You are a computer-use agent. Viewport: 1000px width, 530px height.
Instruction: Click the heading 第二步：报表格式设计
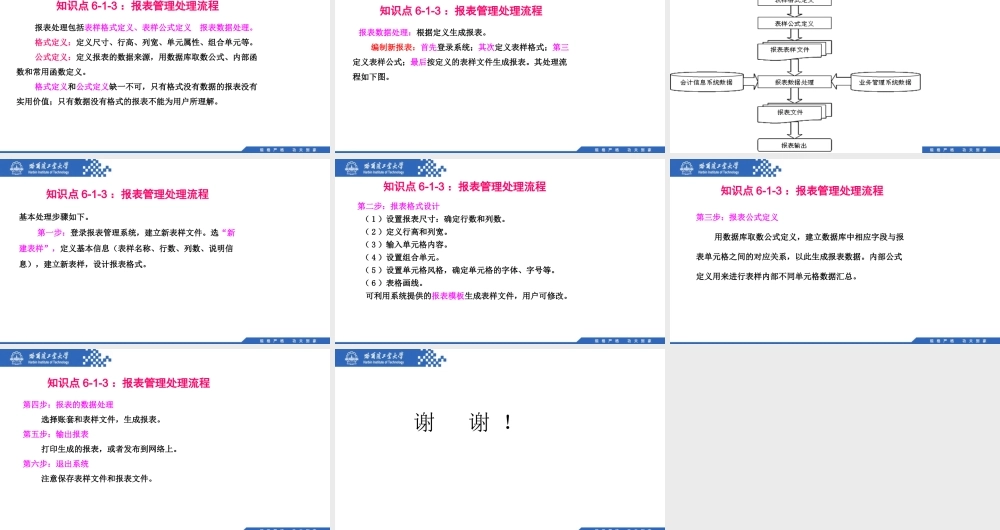click(x=399, y=206)
